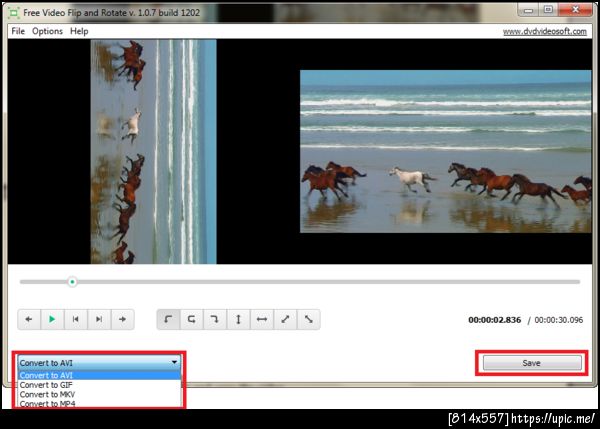Click the Save button

(532, 363)
